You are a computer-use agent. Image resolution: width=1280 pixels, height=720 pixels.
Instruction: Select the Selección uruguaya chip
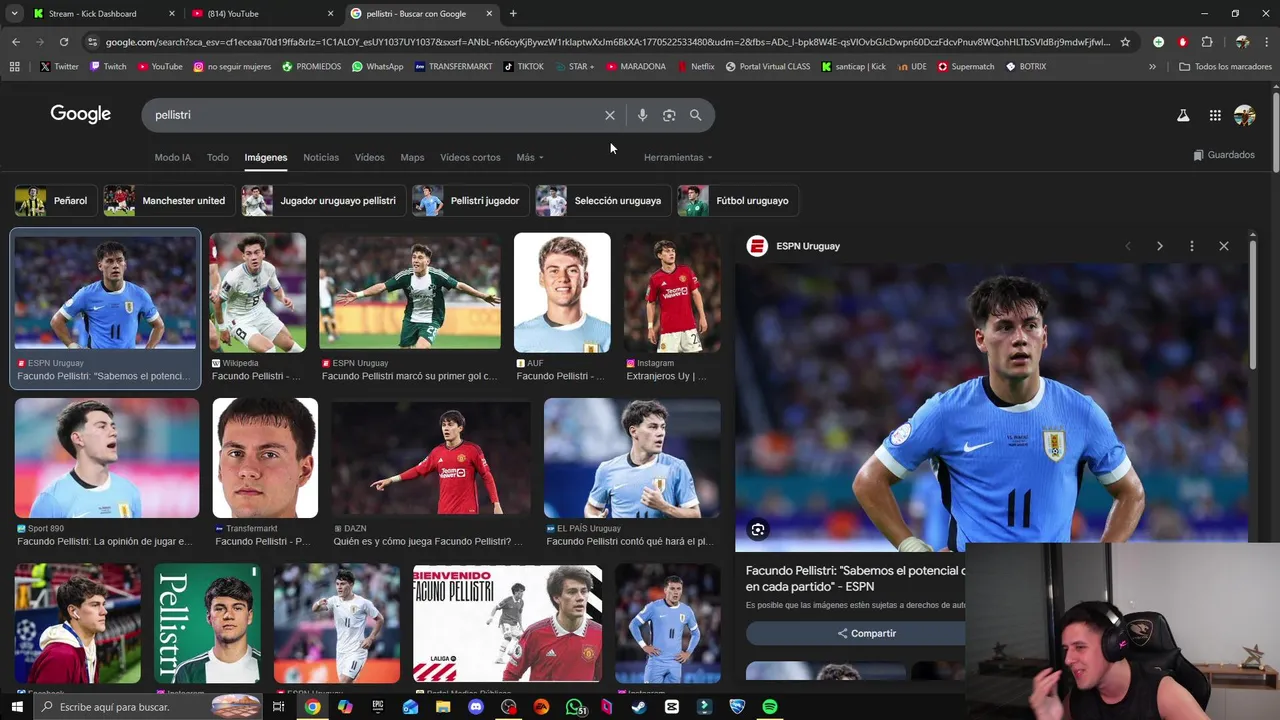click(603, 201)
